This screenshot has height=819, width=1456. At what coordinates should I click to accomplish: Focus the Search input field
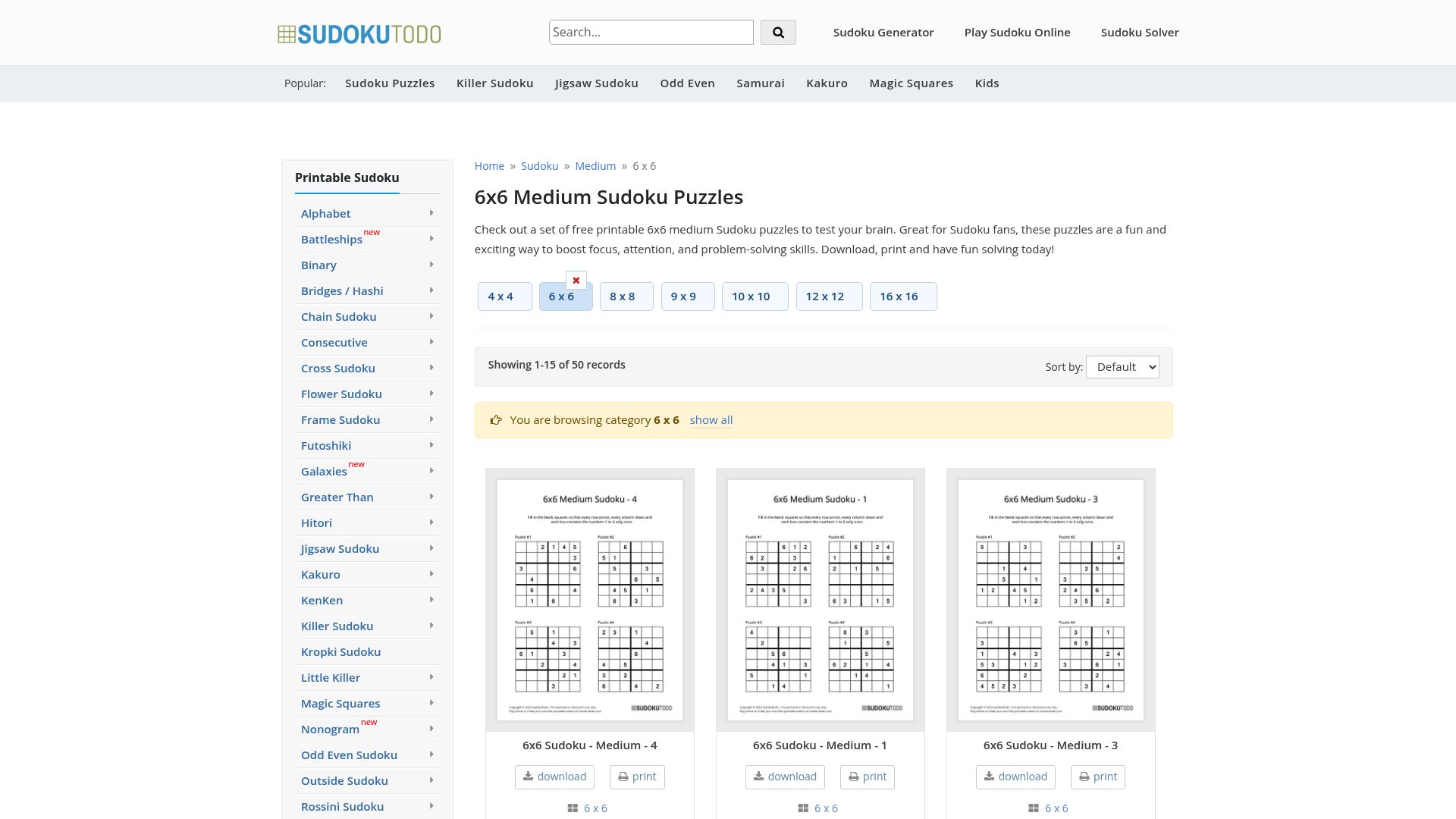[651, 32]
